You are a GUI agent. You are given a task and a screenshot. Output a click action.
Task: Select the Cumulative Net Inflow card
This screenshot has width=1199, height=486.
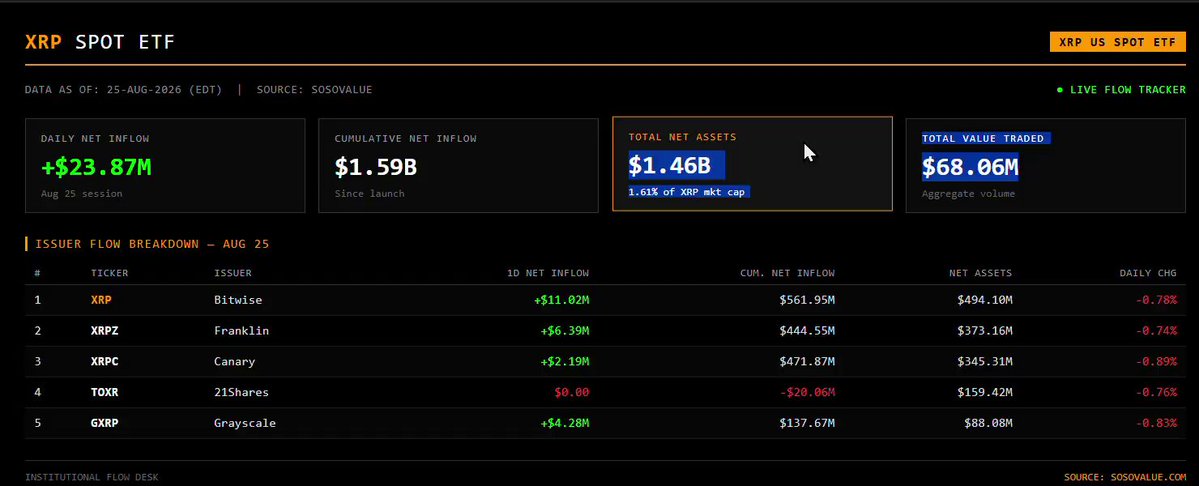[458, 165]
